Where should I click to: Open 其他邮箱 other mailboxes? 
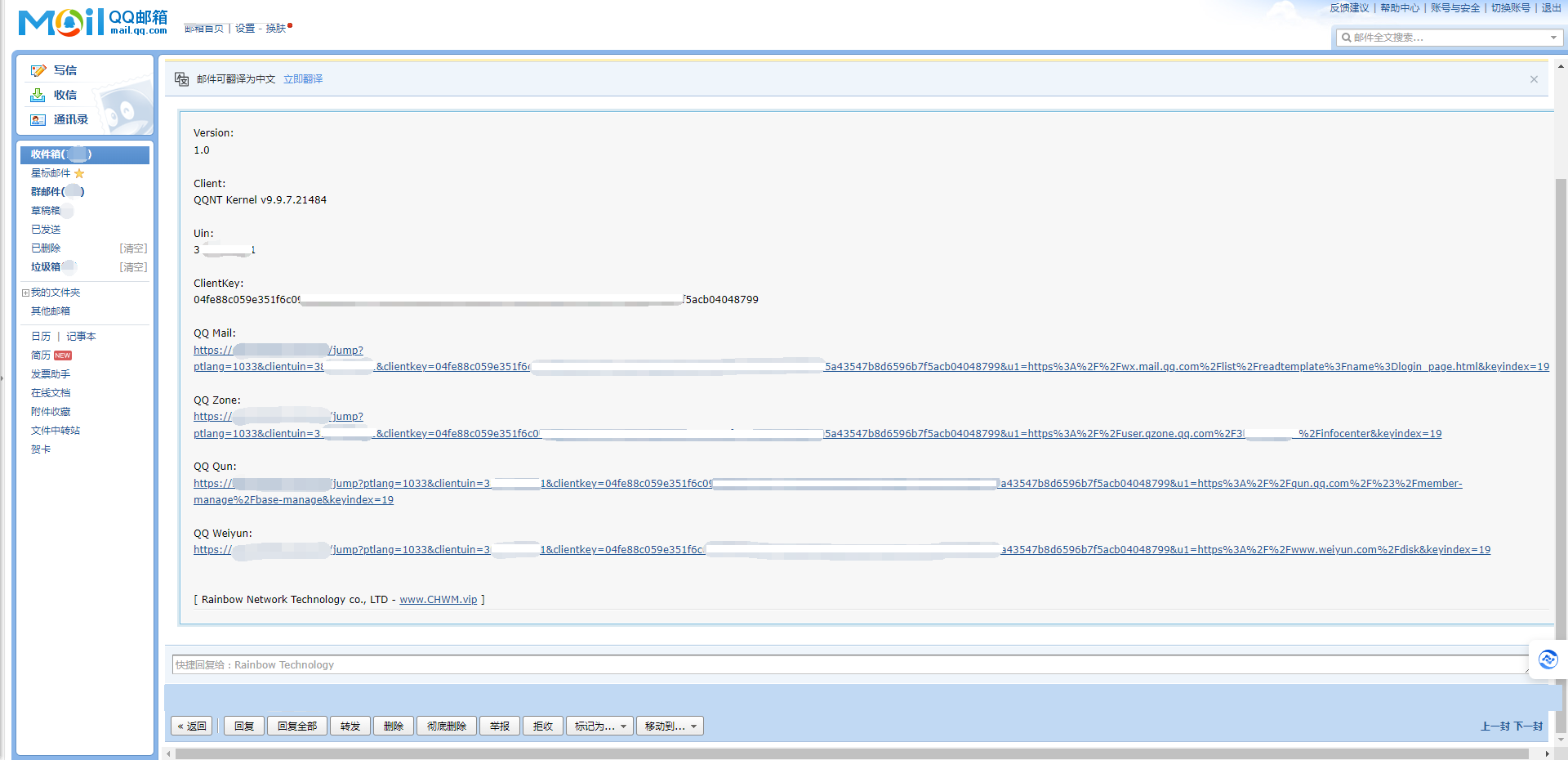click(x=51, y=311)
